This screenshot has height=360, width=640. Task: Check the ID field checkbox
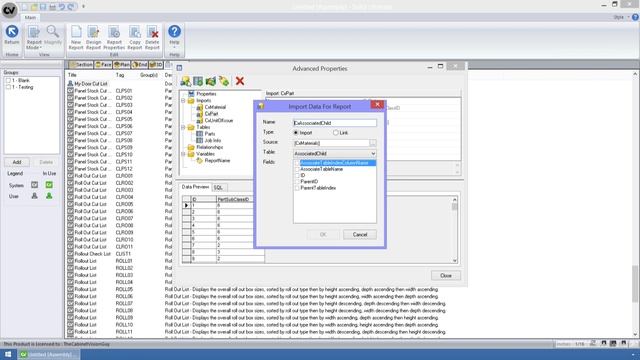[x=297, y=175]
